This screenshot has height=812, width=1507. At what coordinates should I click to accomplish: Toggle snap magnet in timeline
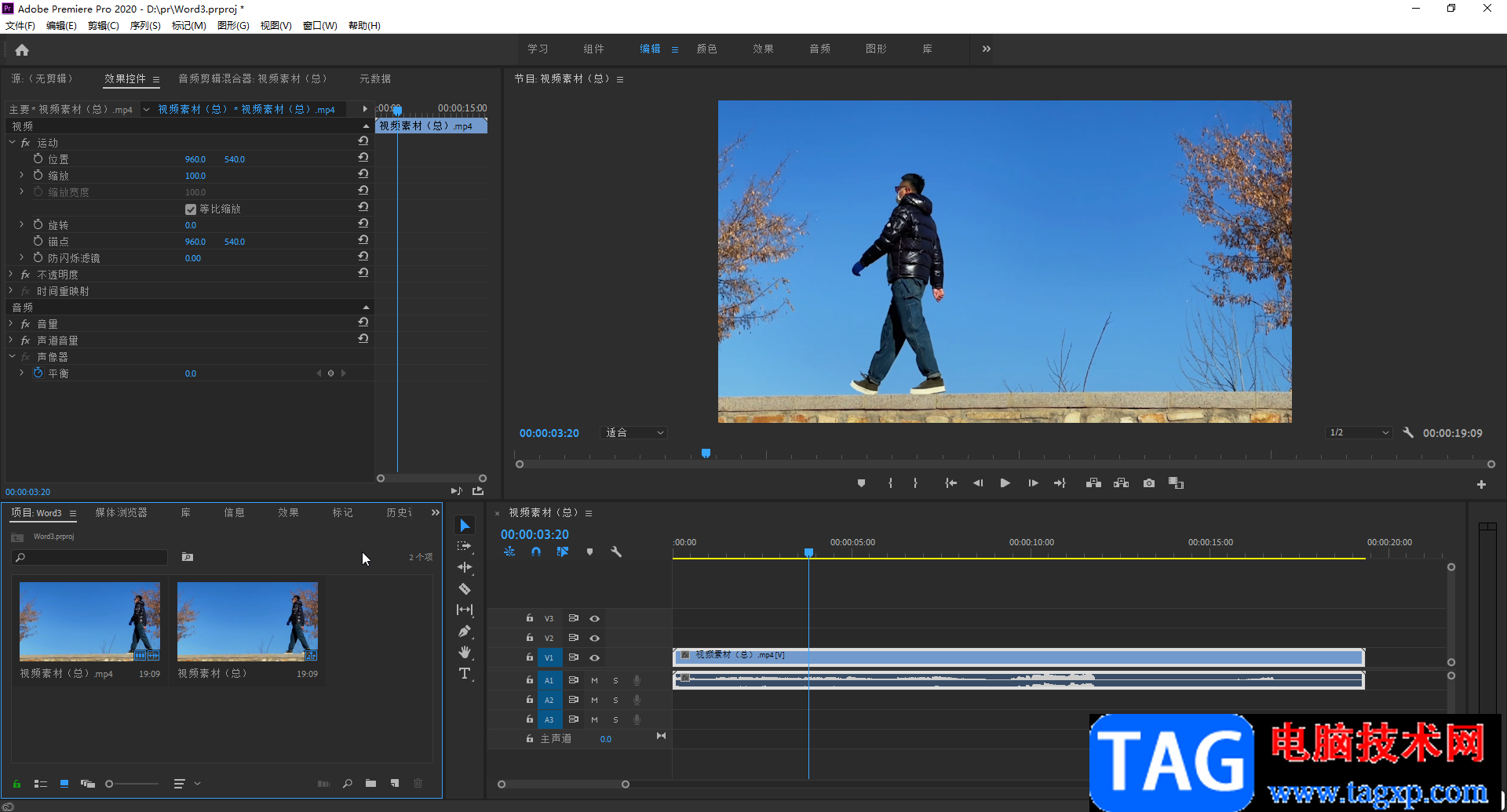536,552
